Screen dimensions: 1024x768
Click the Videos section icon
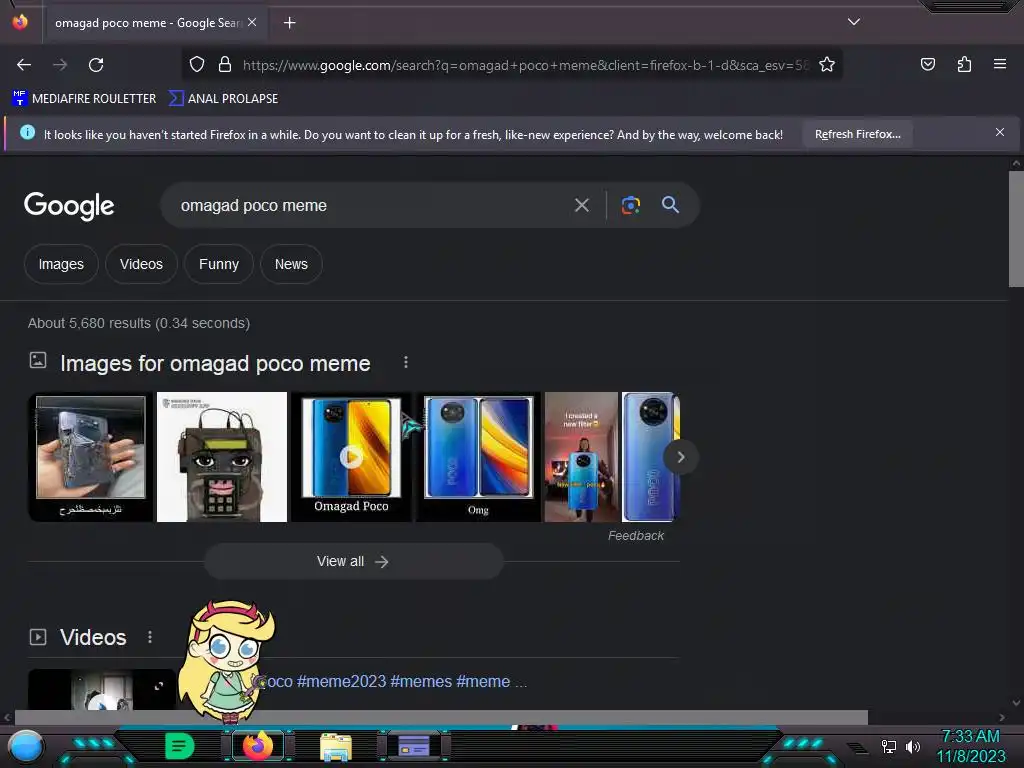(x=38, y=637)
